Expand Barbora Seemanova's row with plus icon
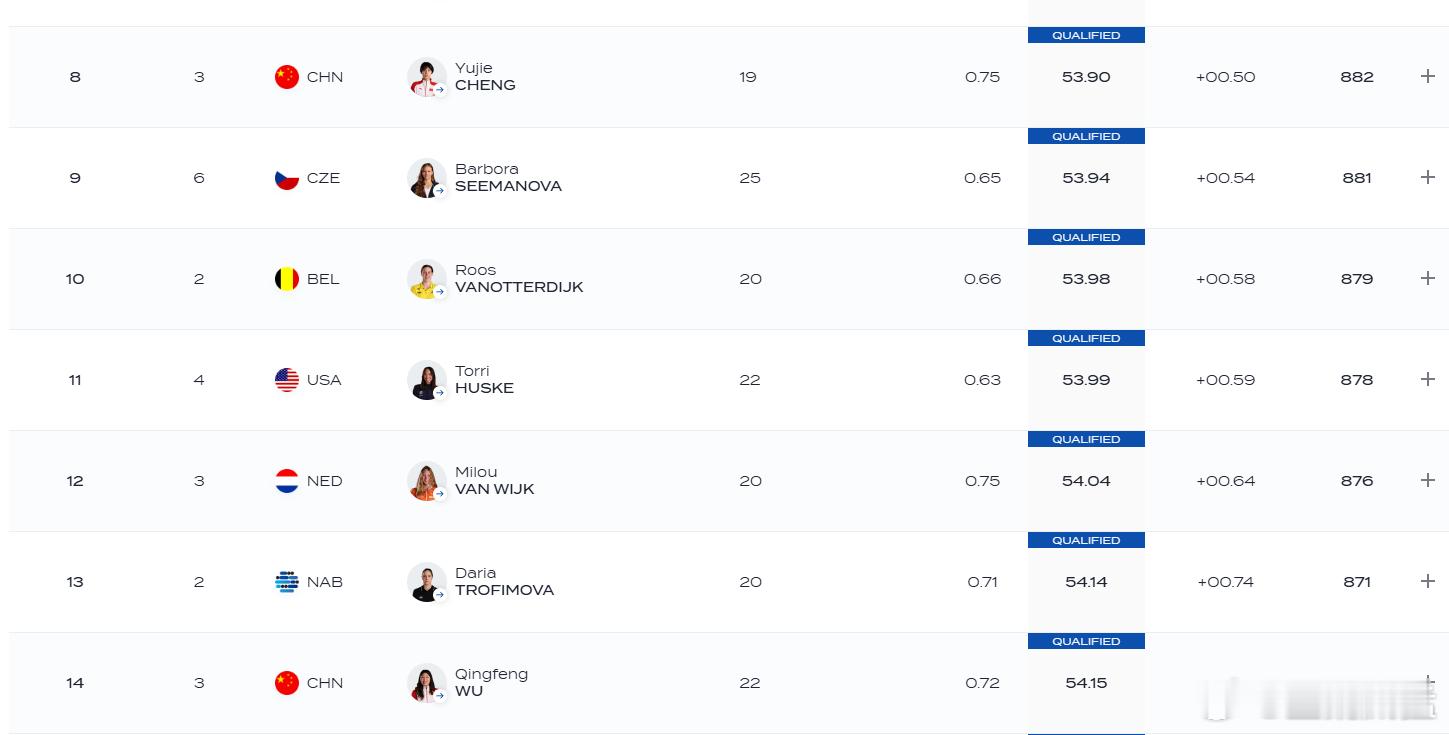This screenshot has width=1449, height=735. (1427, 177)
